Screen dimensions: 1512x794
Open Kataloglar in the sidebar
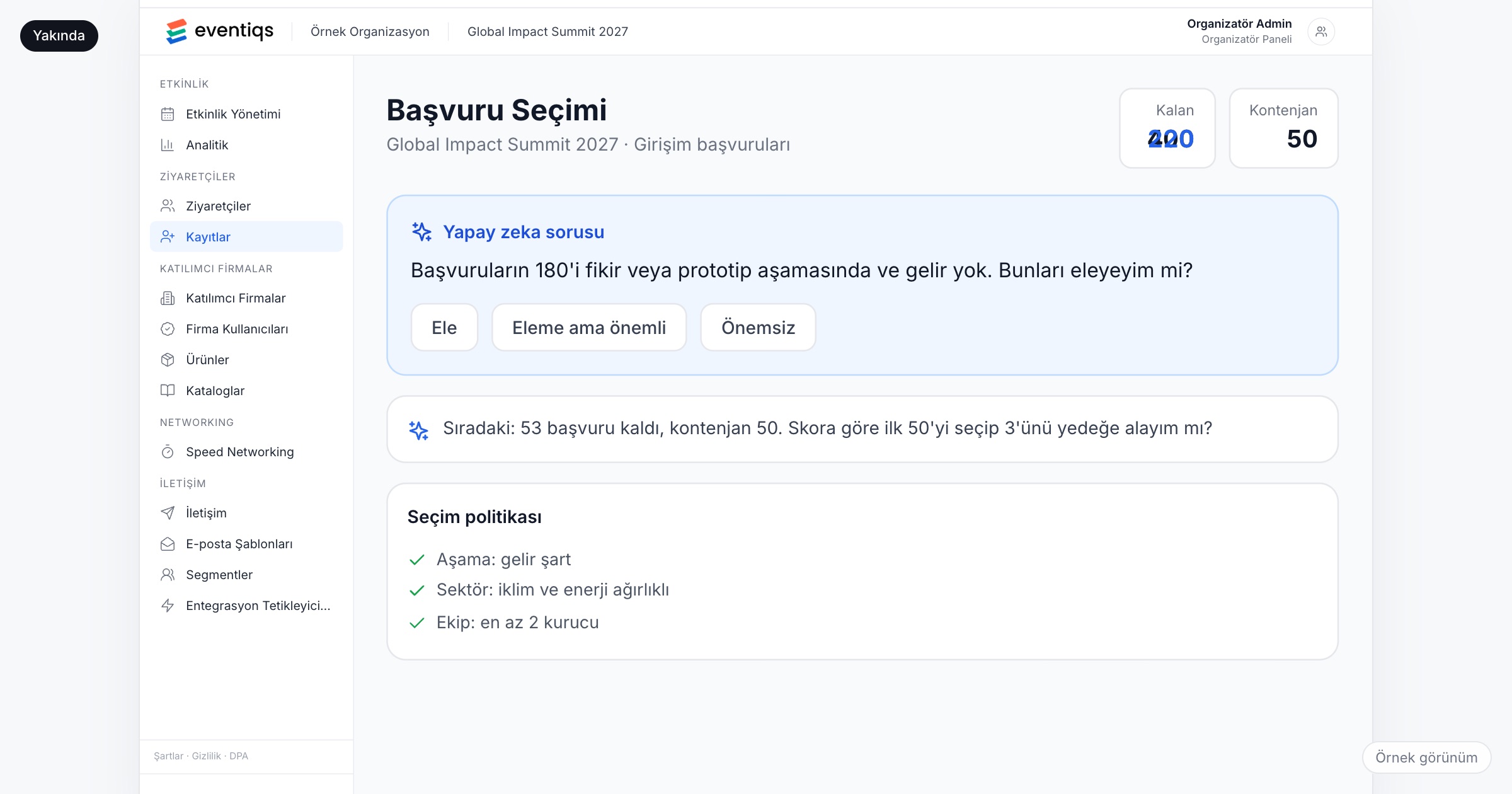tap(246, 391)
